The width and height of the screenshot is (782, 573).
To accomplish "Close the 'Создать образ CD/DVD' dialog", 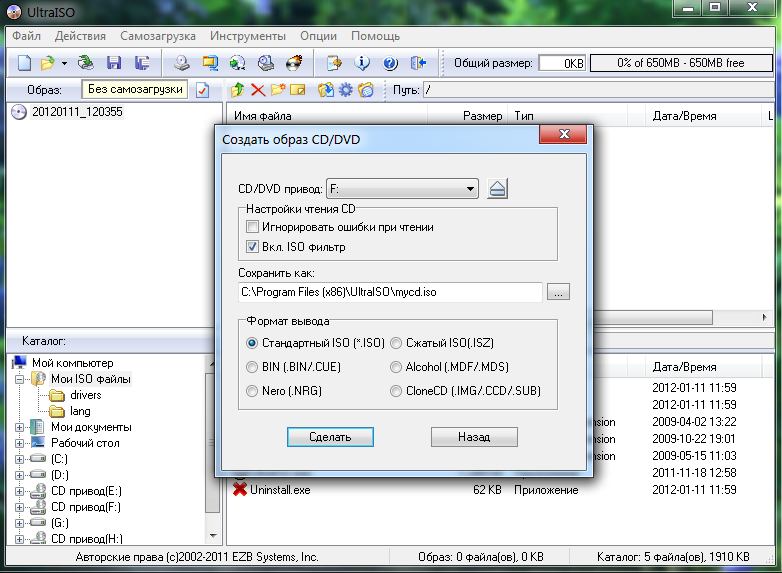I will 563,134.
